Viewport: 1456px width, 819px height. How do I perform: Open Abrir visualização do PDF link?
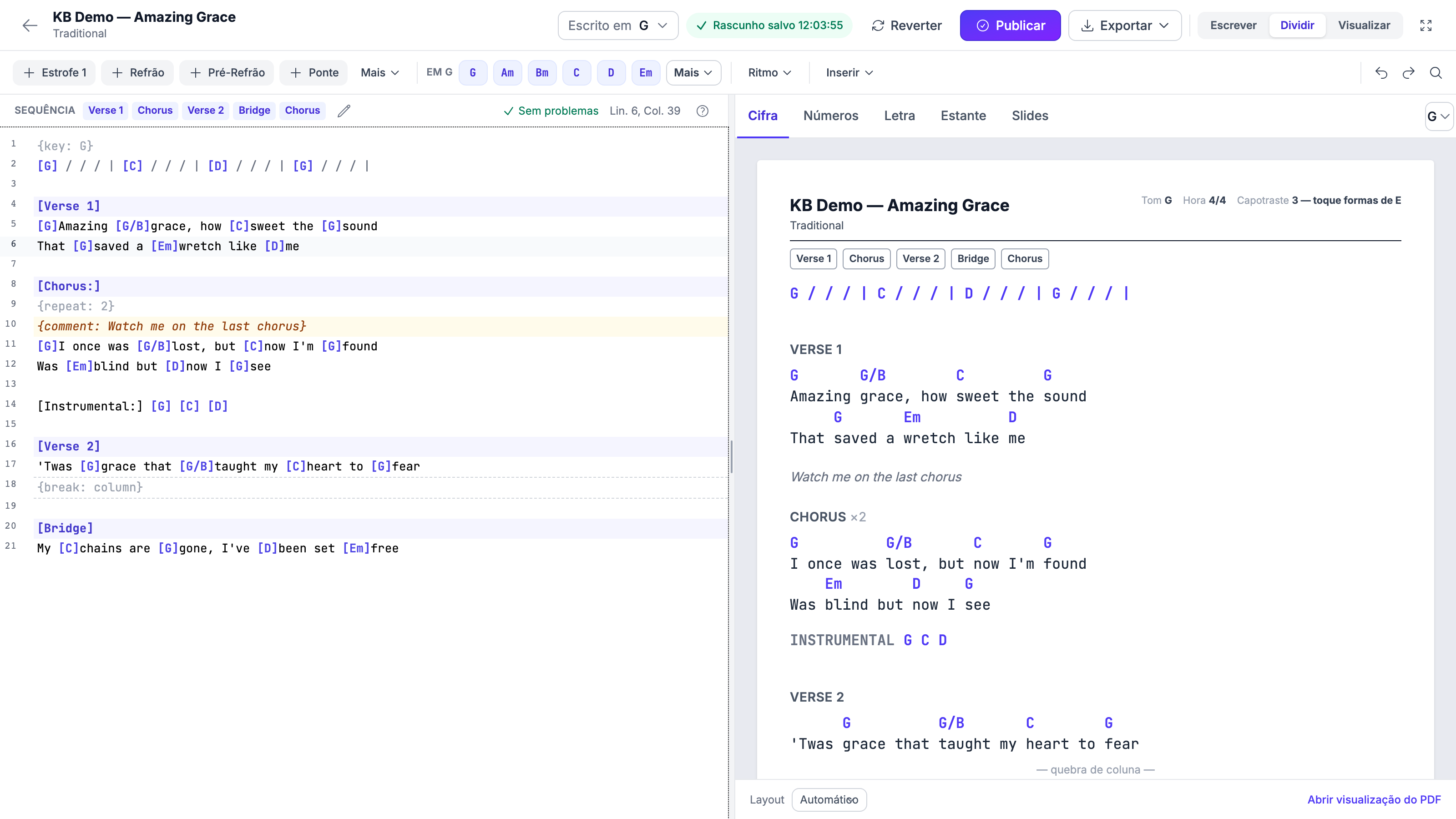1374,800
